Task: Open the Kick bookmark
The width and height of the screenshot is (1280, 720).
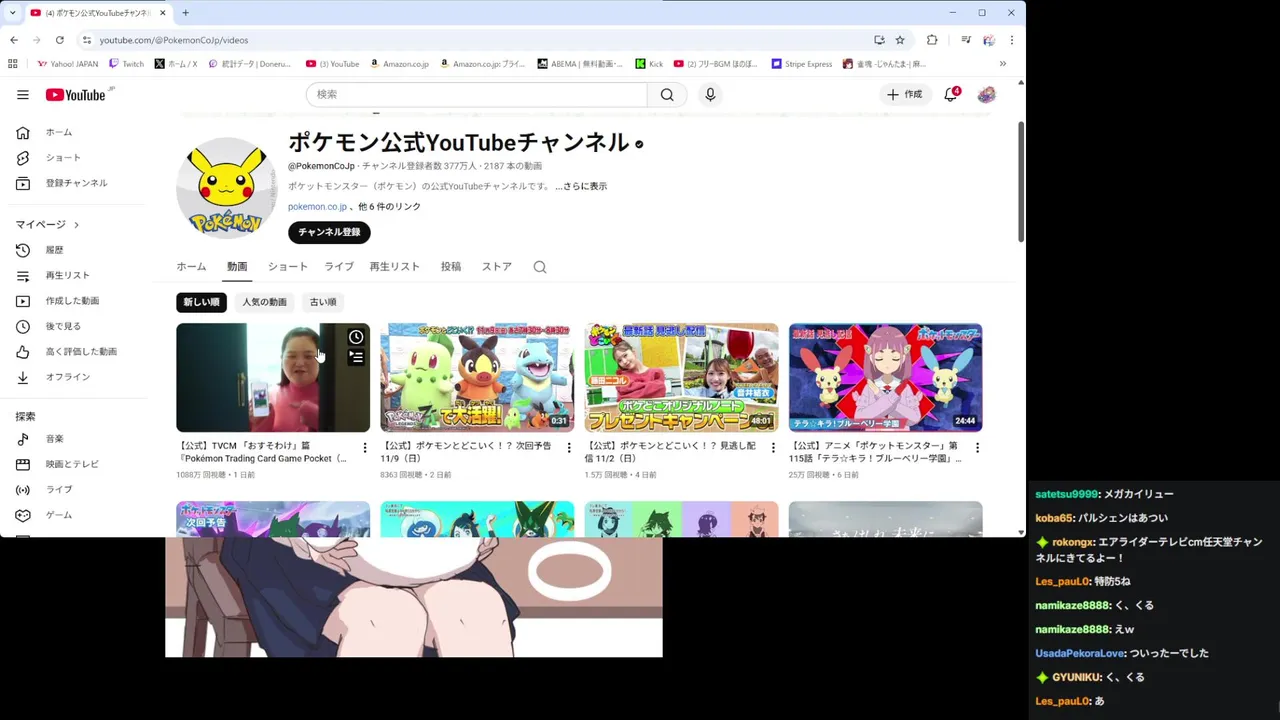Action: tap(650, 64)
